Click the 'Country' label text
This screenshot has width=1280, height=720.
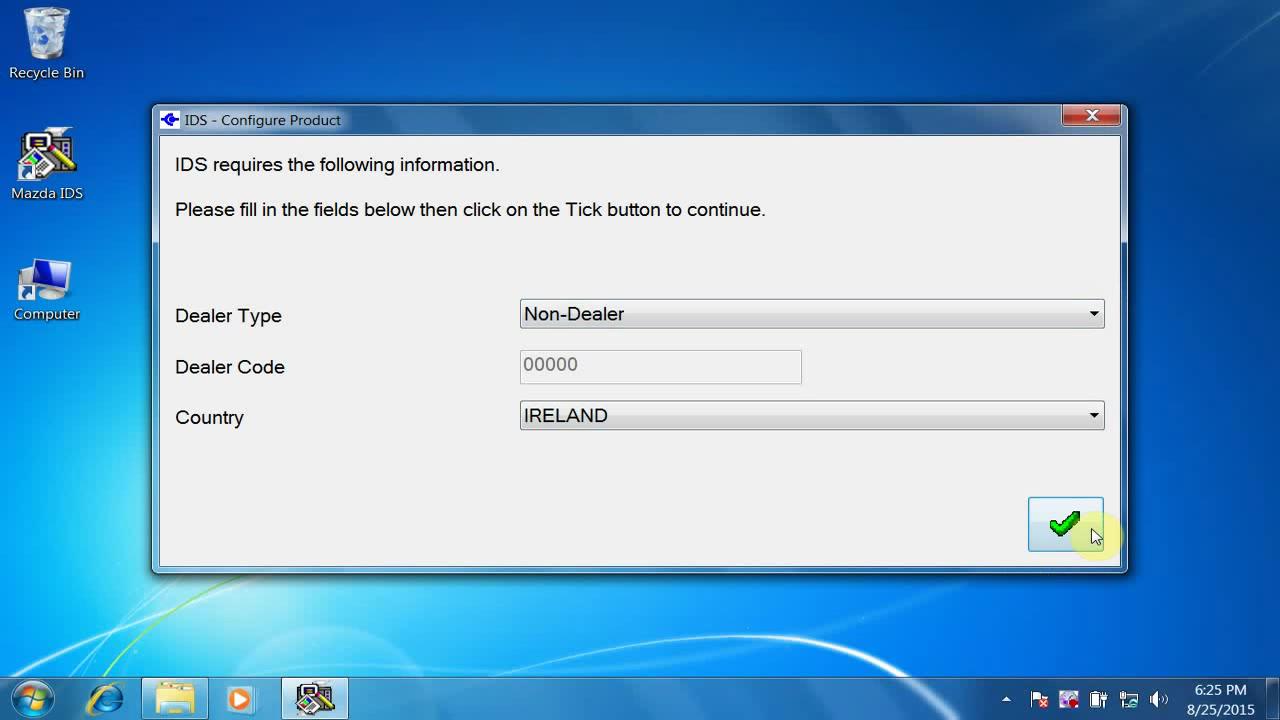209,418
